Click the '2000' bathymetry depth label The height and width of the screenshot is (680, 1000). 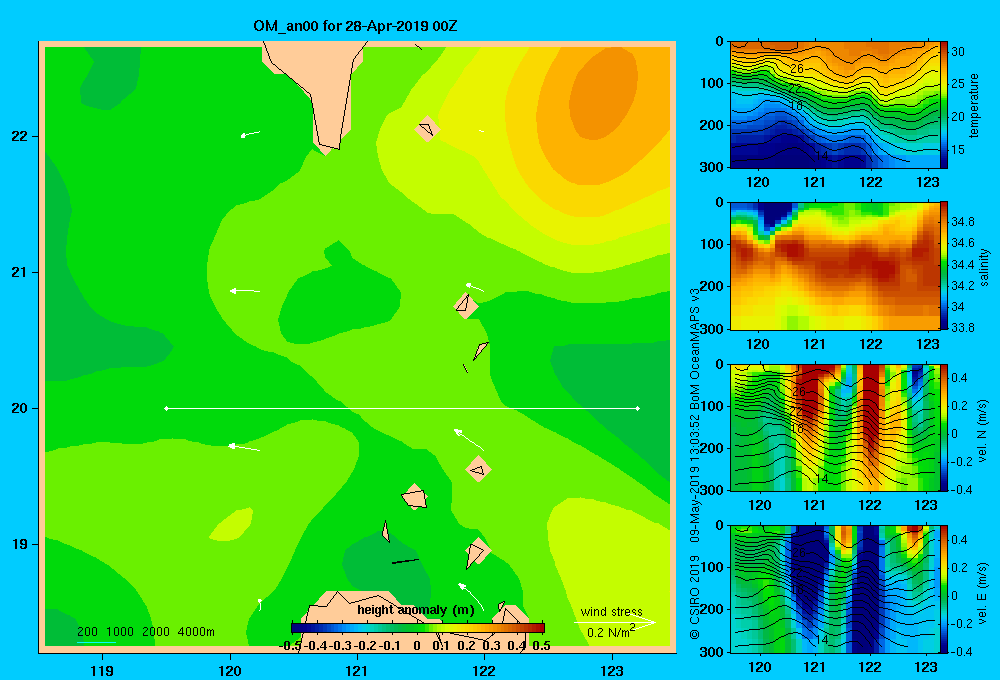click(x=156, y=632)
